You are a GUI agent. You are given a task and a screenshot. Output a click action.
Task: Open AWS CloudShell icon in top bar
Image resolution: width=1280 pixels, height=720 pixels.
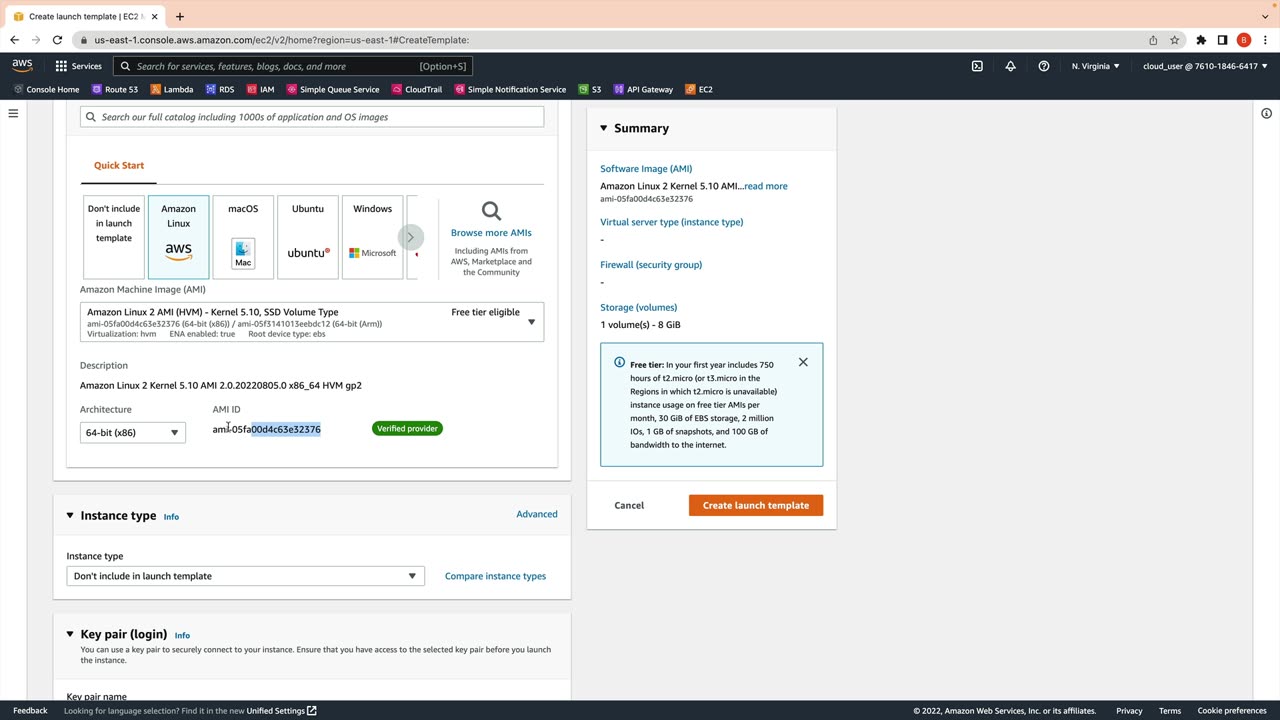coord(977,66)
